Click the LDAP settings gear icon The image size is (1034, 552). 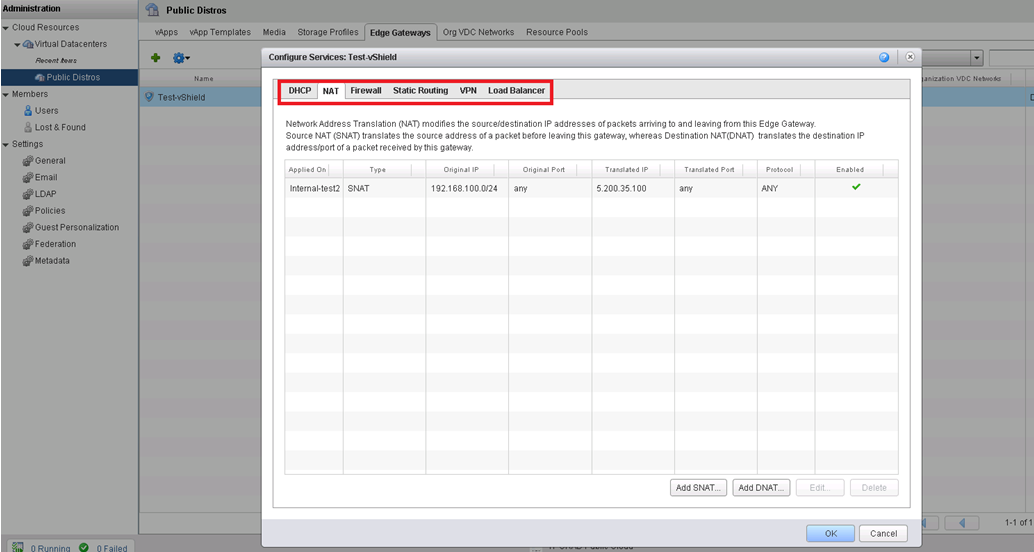pos(28,194)
